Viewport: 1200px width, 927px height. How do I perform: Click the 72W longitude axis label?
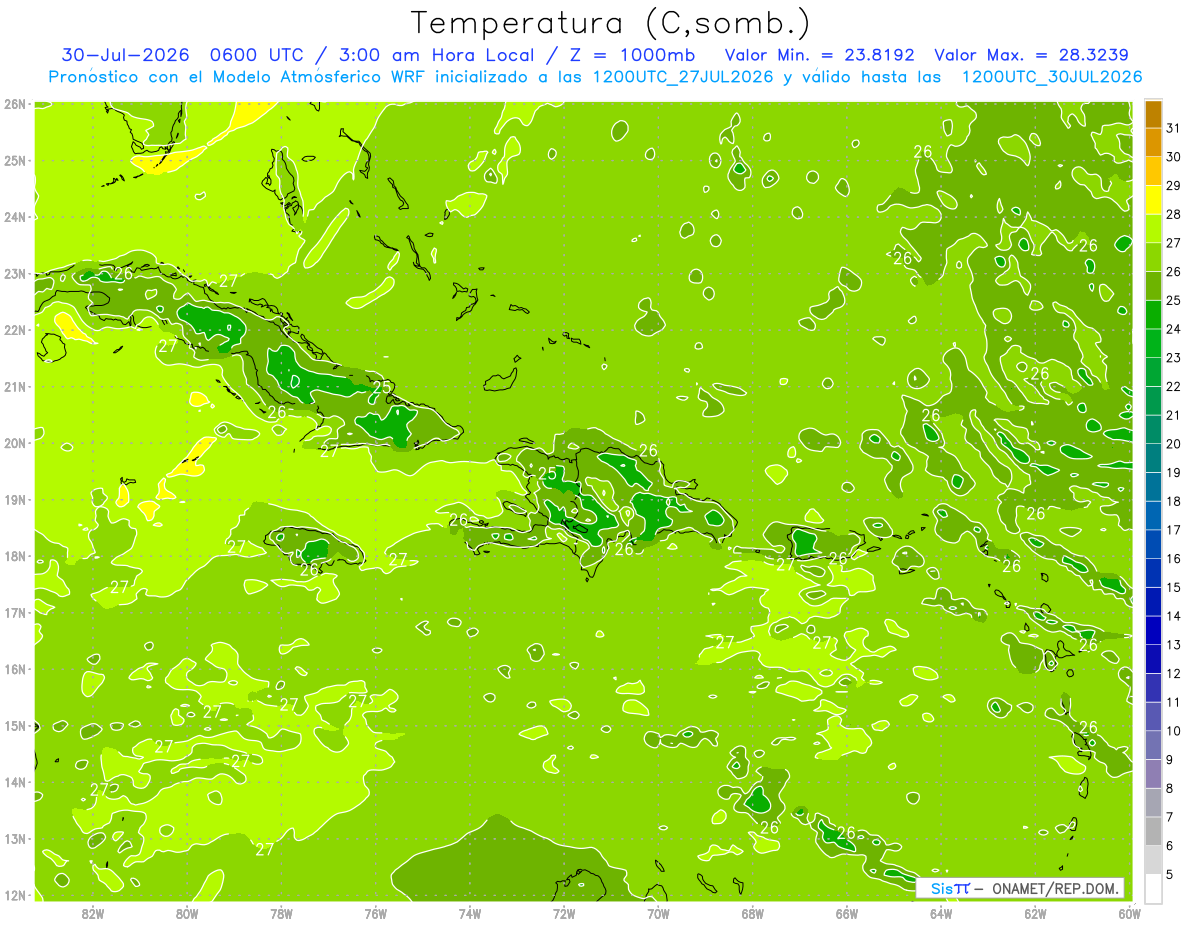(564, 913)
